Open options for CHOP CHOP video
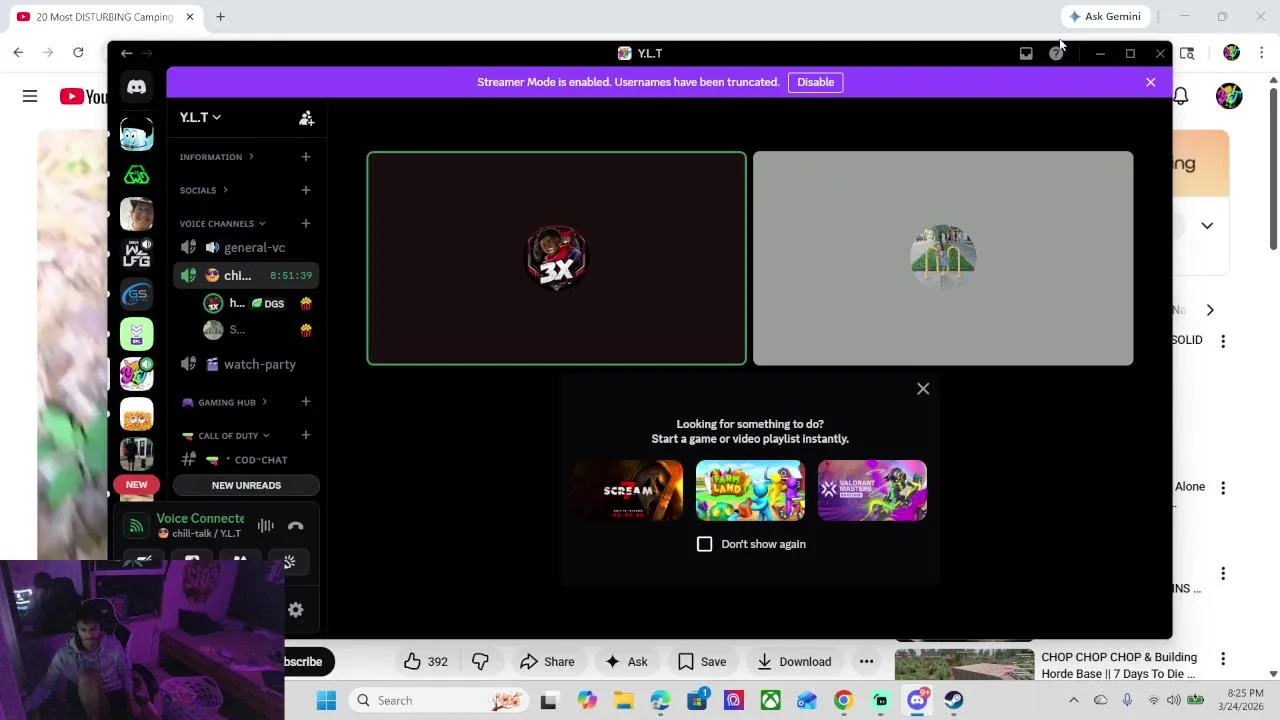1280x720 pixels. coord(1223,658)
